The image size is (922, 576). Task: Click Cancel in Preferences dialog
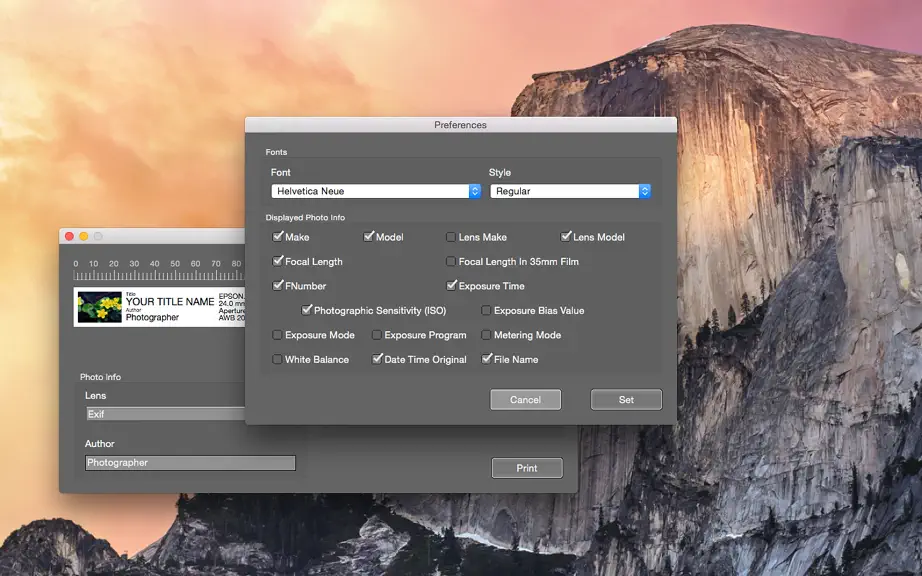pyautogui.click(x=525, y=400)
